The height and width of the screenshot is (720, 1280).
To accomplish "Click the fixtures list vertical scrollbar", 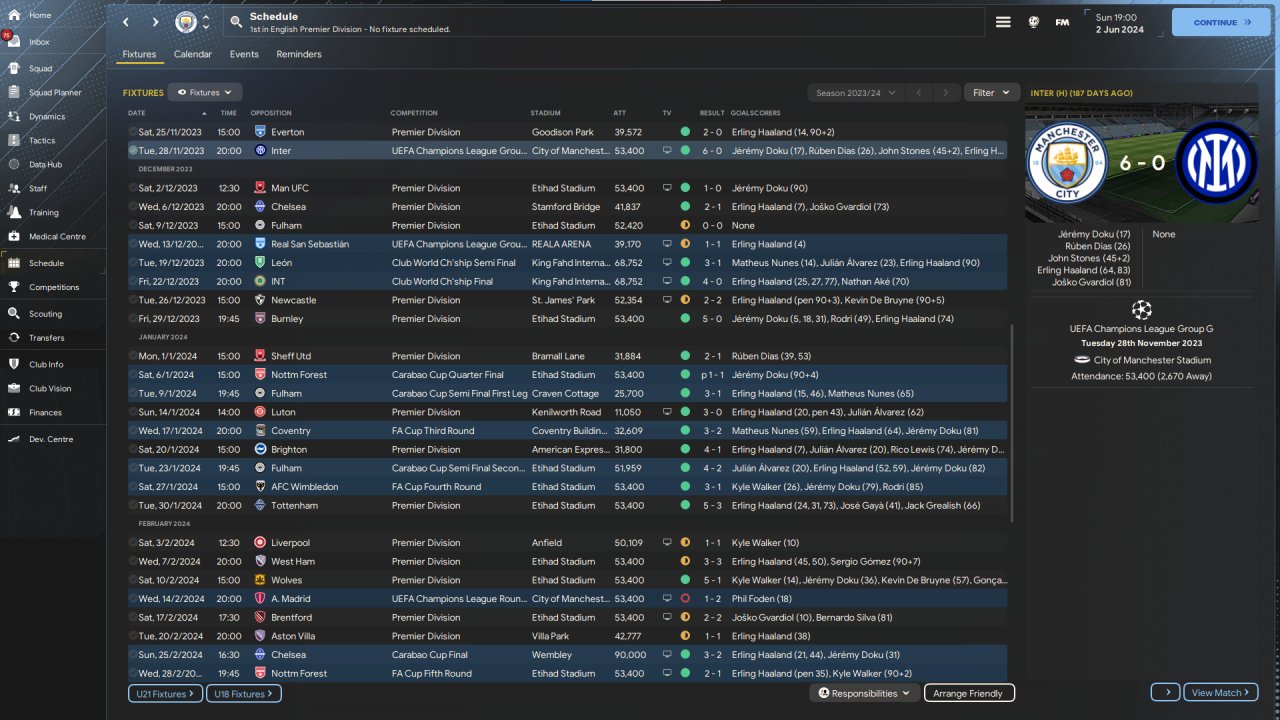I will click(x=1012, y=422).
